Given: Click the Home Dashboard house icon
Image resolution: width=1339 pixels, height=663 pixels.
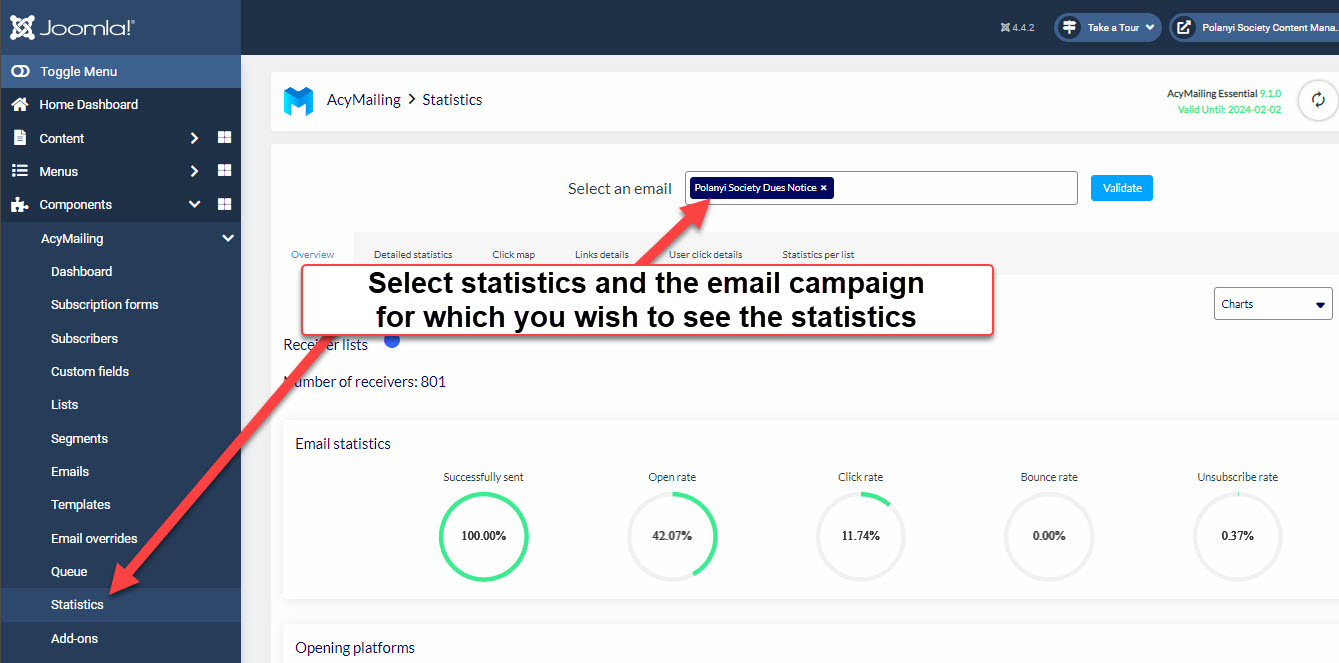Looking at the screenshot, I should click(19, 105).
